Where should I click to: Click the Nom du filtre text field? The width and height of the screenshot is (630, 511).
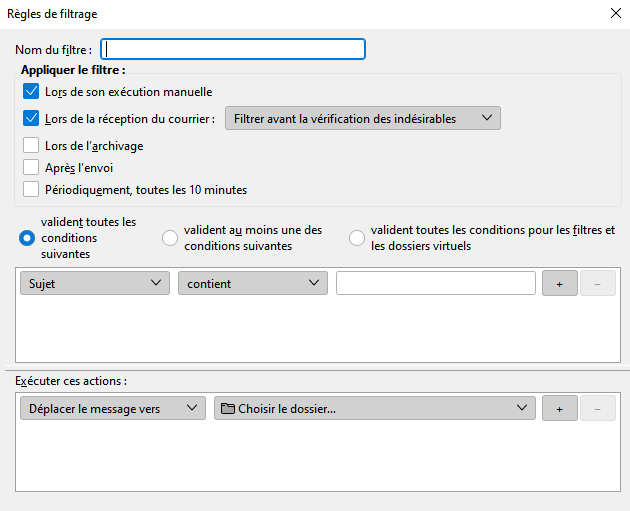click(234, 49)
